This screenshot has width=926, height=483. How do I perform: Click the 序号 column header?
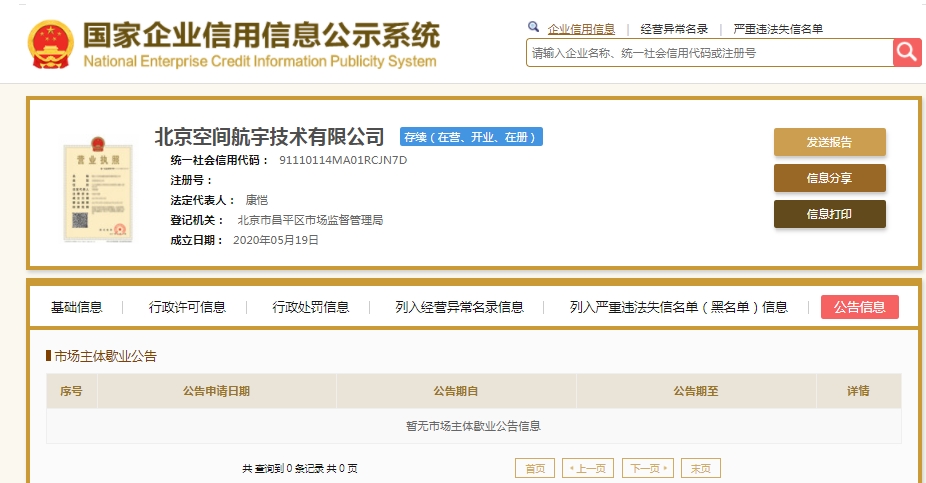tap(71, 391)
